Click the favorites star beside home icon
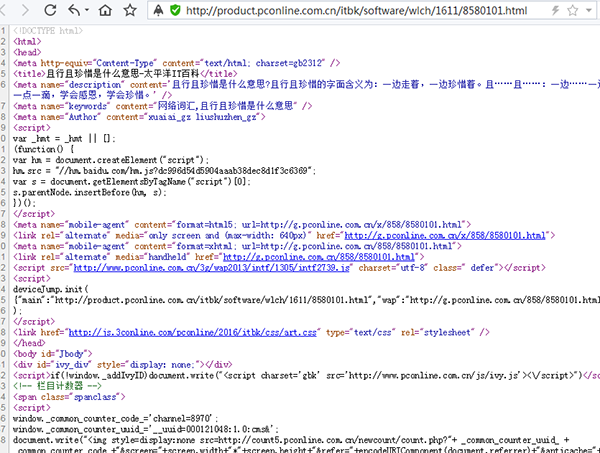This screenshot has height=453, width=600. click(x=130, y=10)
